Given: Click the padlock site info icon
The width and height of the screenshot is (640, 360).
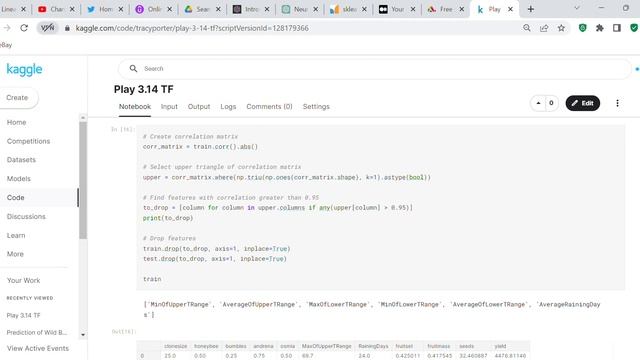Looking at the screenshot, I should coord(67,28).
